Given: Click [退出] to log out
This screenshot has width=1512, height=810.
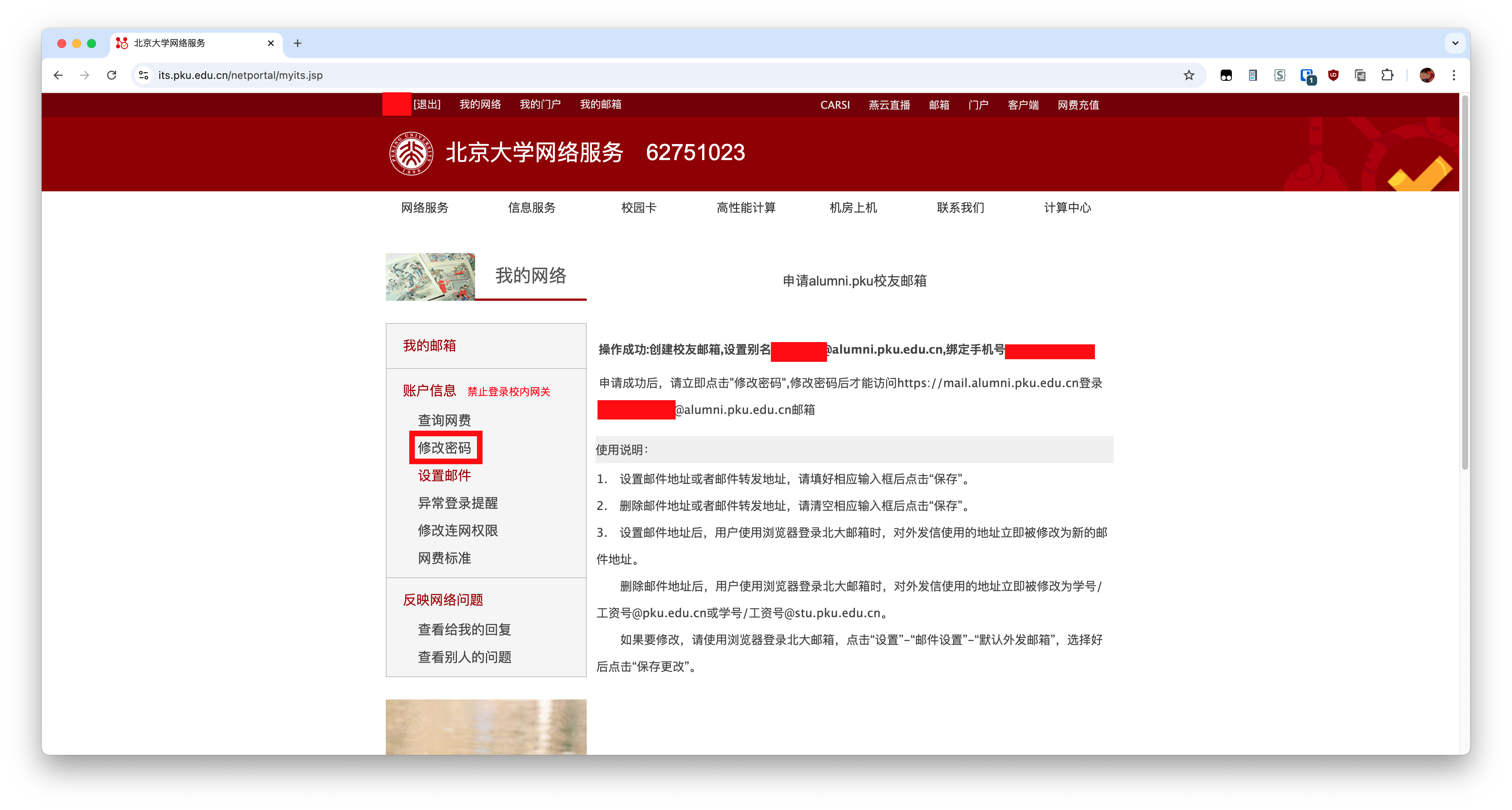Looking at the screenshot, I should 427,104.
